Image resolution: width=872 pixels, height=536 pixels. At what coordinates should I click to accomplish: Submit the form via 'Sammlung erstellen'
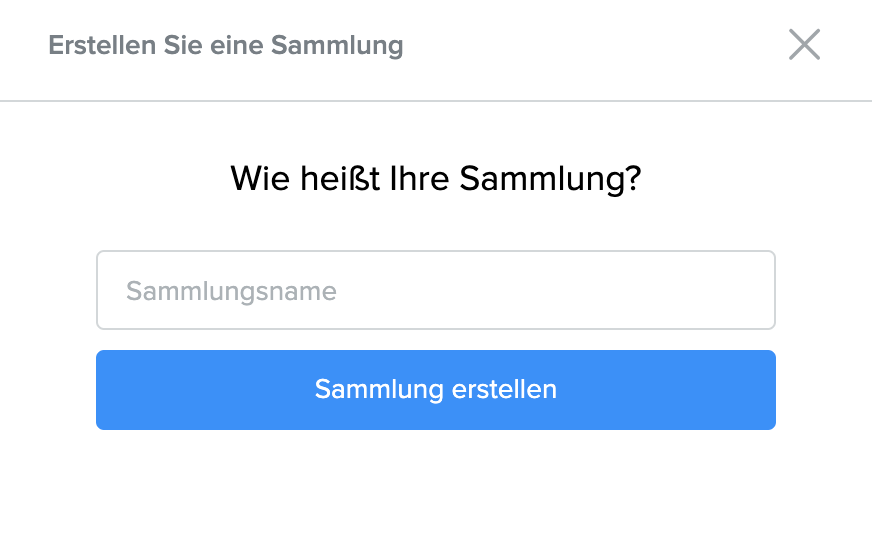tap(435, 389)
